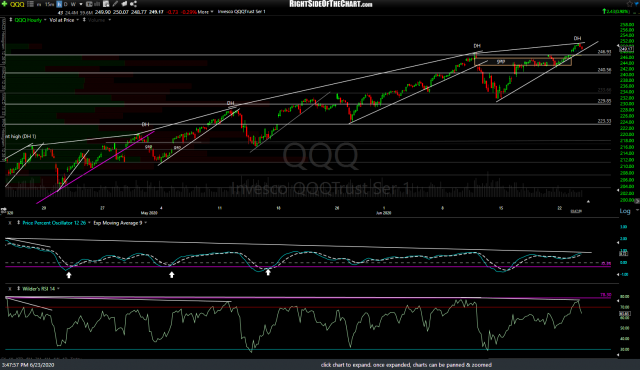Click the green plus add-symbol icon
640x370 pixels.
4,4
